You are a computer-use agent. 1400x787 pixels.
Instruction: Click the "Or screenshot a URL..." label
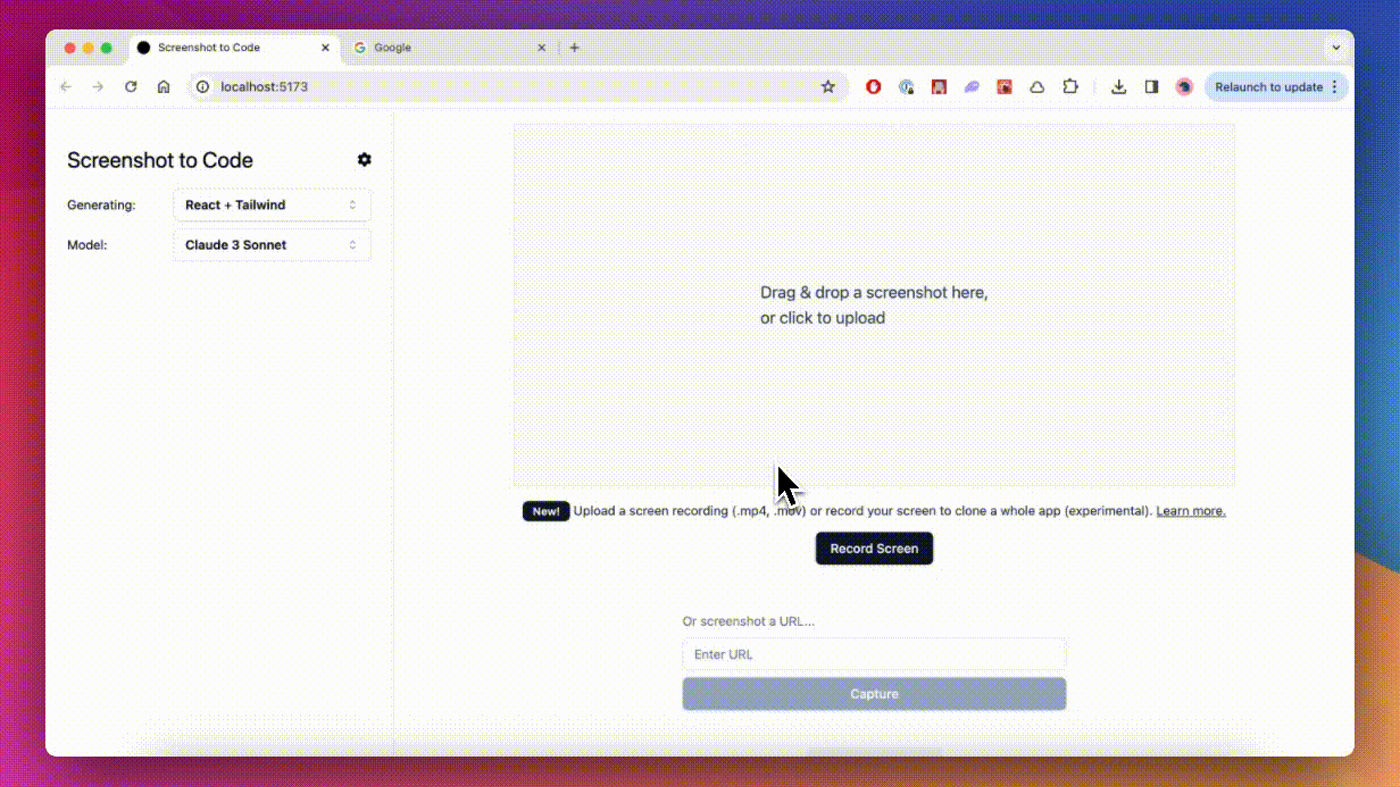(x=749, y=621)
